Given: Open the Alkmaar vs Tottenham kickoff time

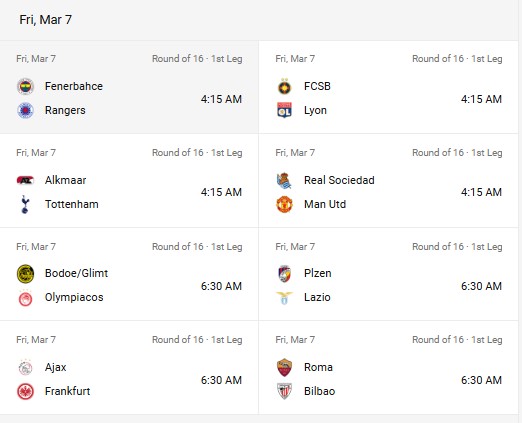Looking at the screenshot, I should 221,192.
